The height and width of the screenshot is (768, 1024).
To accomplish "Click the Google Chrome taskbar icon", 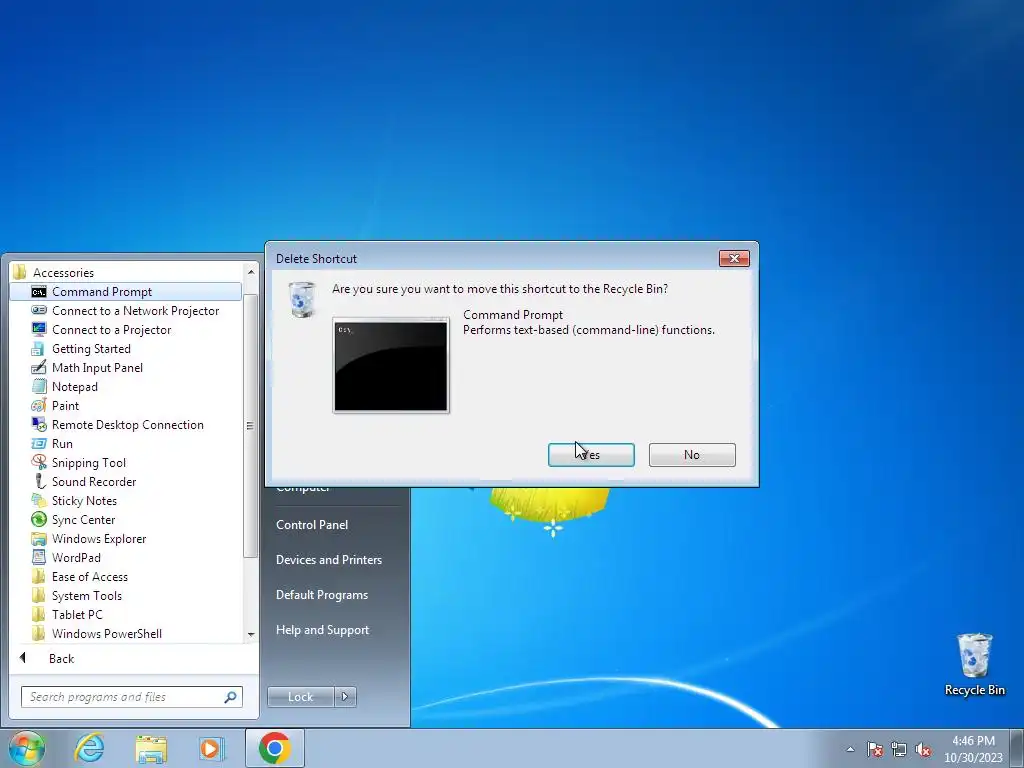I will tap(274, 748).
